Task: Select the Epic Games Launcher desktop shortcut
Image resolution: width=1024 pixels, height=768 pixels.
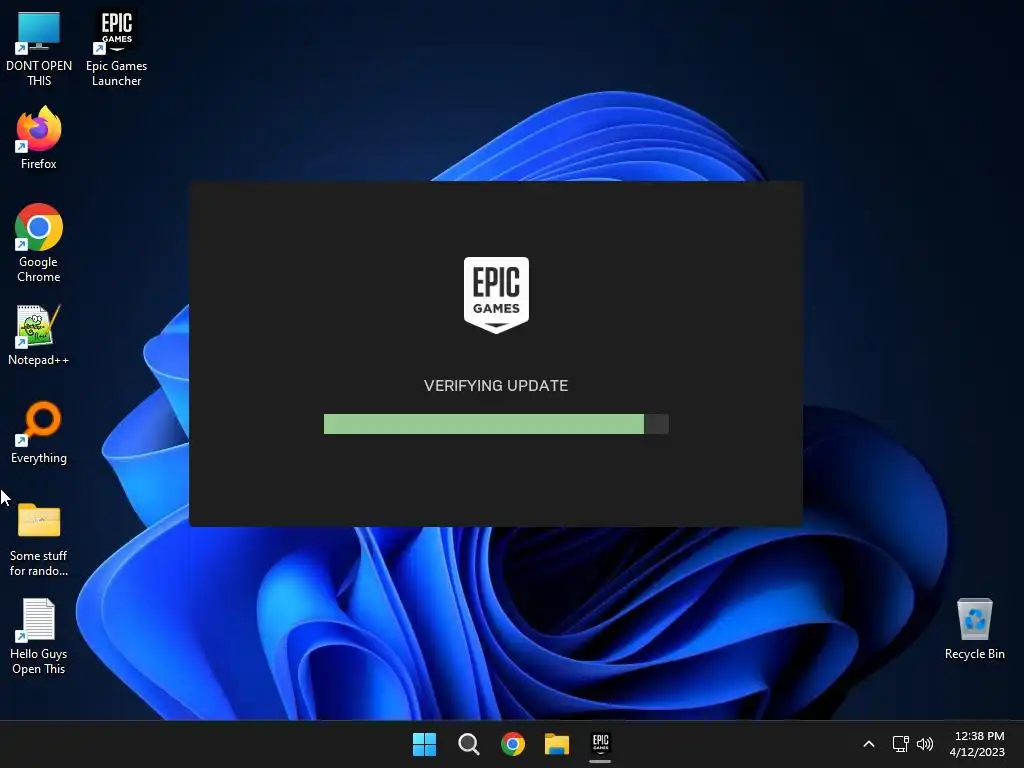Action: click(116, 49)
